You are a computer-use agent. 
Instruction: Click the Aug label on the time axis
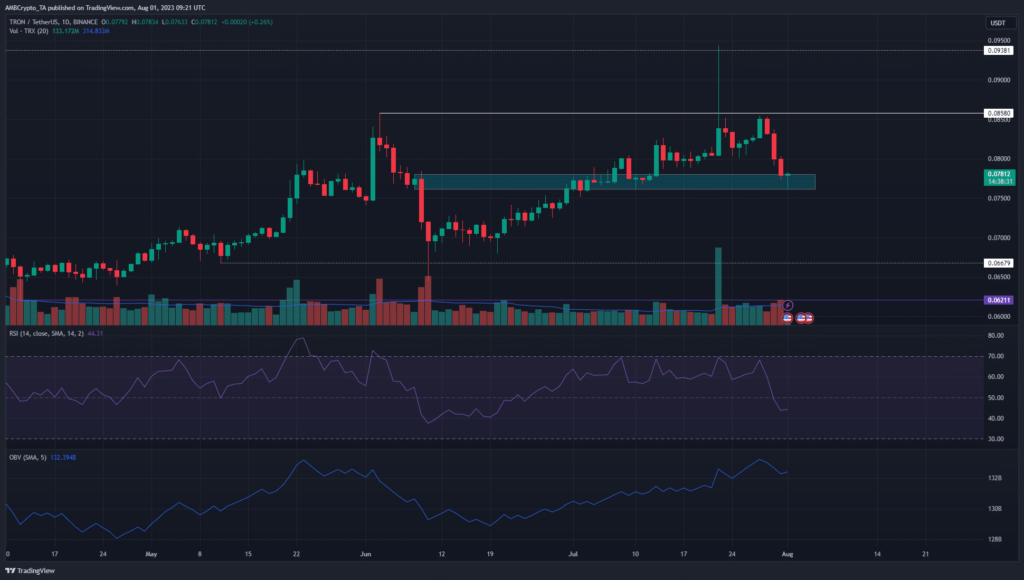789,553
